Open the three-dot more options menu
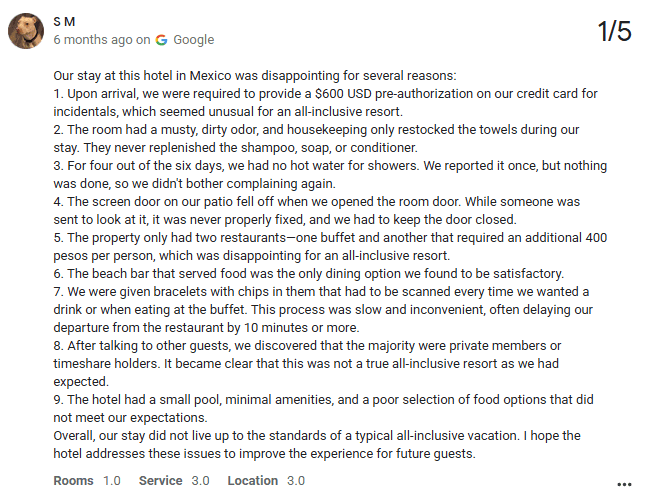The height and width of the screenshot is (496, 659). pyautogui.click(x=625, y=483)
